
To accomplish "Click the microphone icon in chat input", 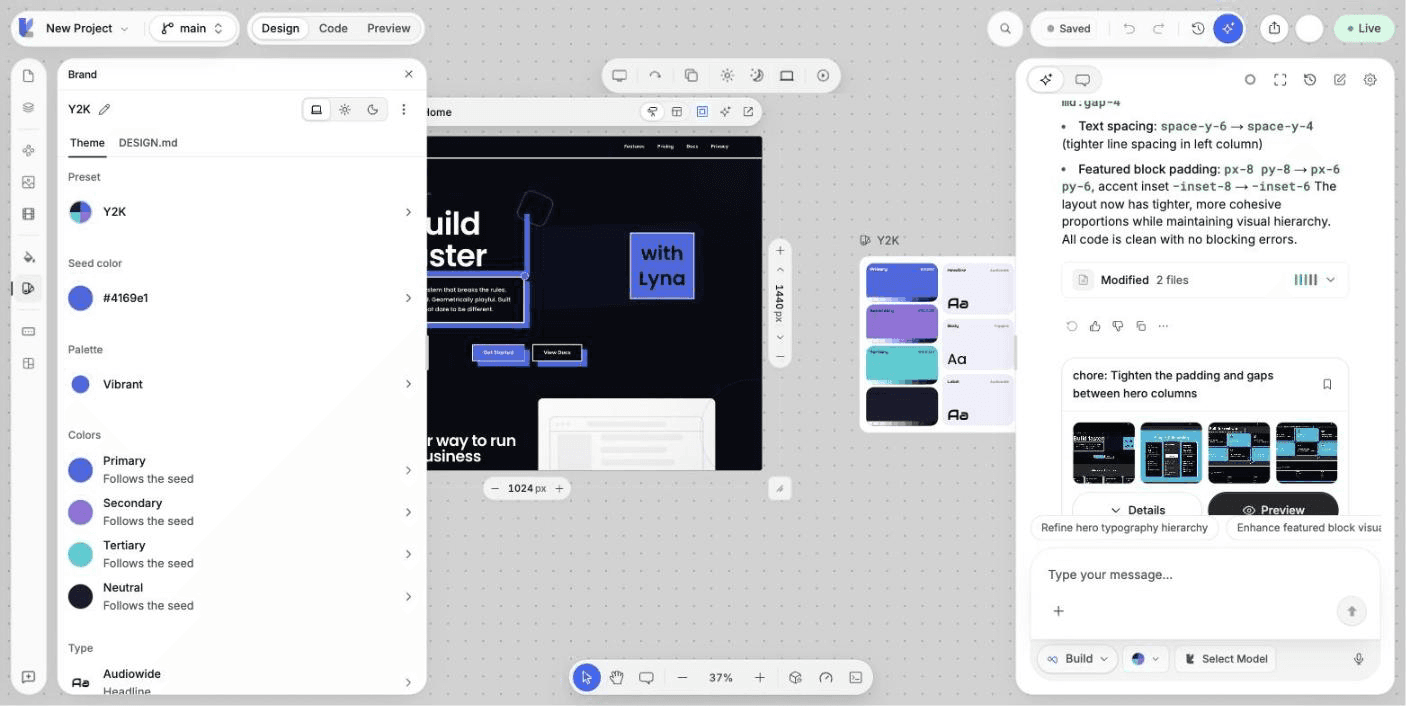I will click(x=1359, y=659).
